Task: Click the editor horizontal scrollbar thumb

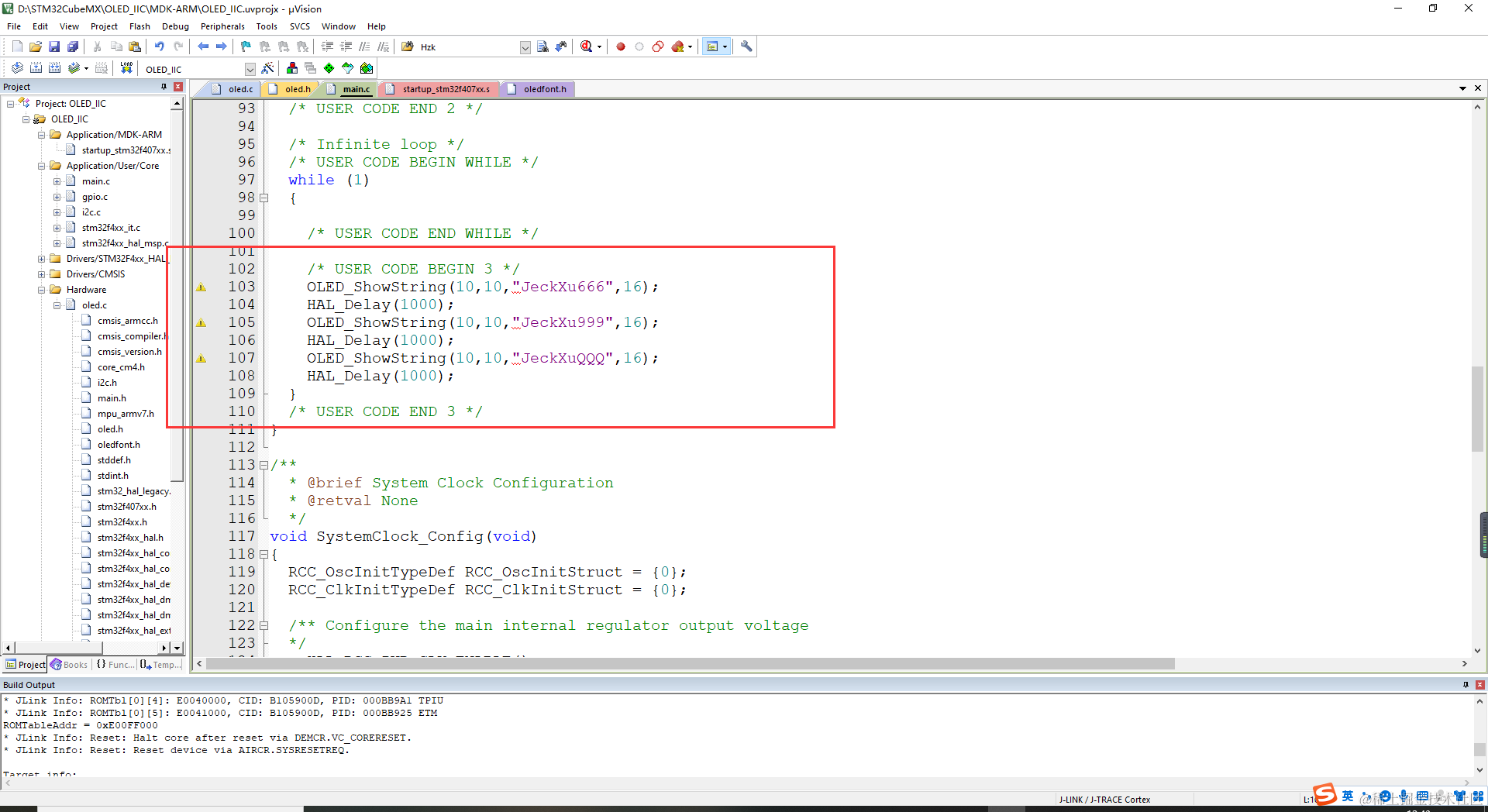Action: click(691, 664)
